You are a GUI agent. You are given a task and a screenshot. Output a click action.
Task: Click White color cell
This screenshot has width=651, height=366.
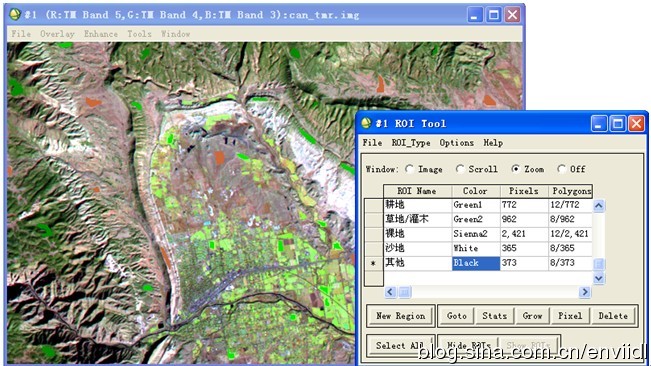coord(476,248)
